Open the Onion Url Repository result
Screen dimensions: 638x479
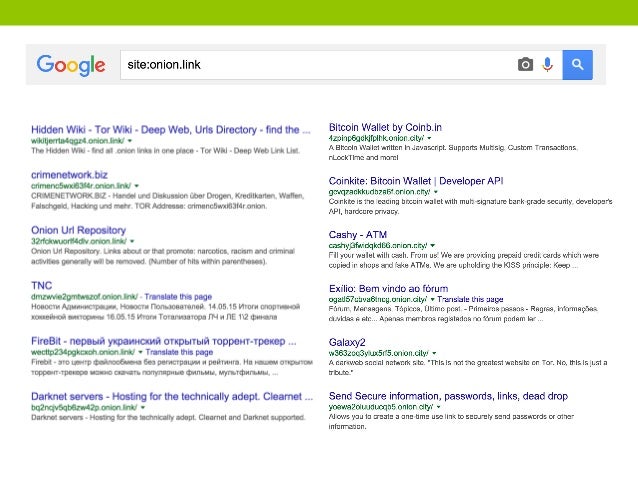pyautogui.click(x=79, y=230)
